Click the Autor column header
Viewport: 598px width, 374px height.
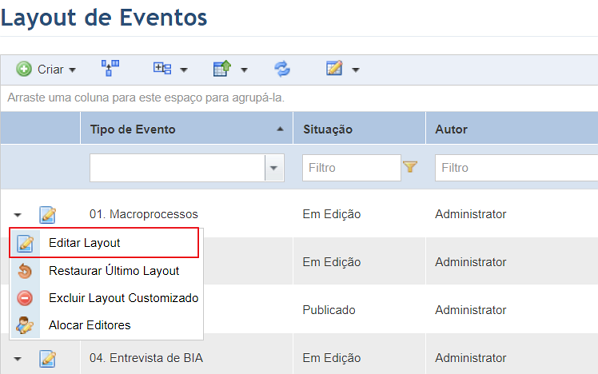point(512,129)
